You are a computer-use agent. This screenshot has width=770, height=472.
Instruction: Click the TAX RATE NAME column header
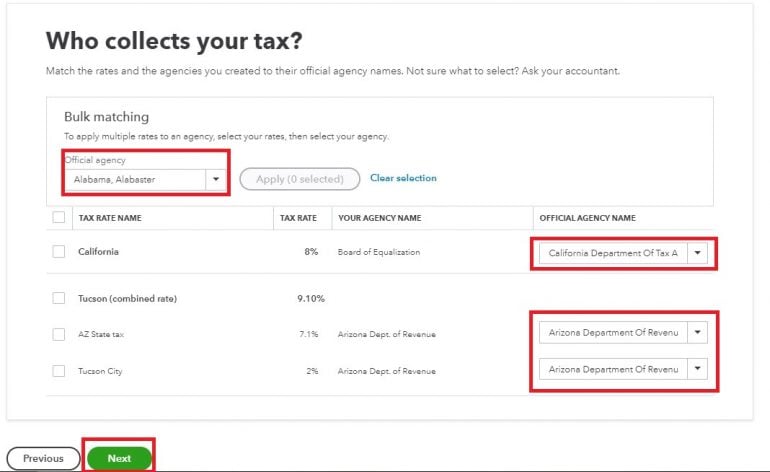(x=110, y=218)
